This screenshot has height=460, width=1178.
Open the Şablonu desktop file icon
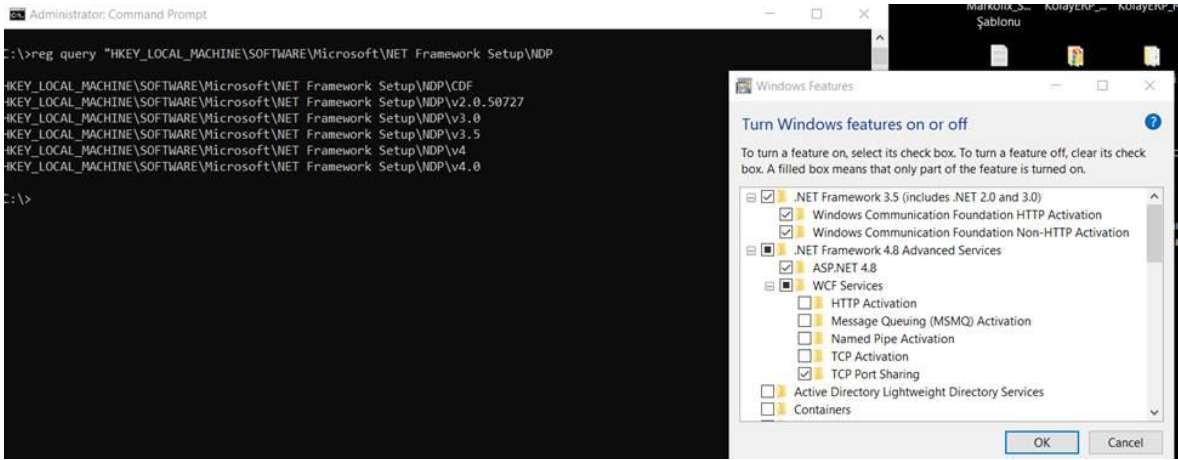(998, 56)
